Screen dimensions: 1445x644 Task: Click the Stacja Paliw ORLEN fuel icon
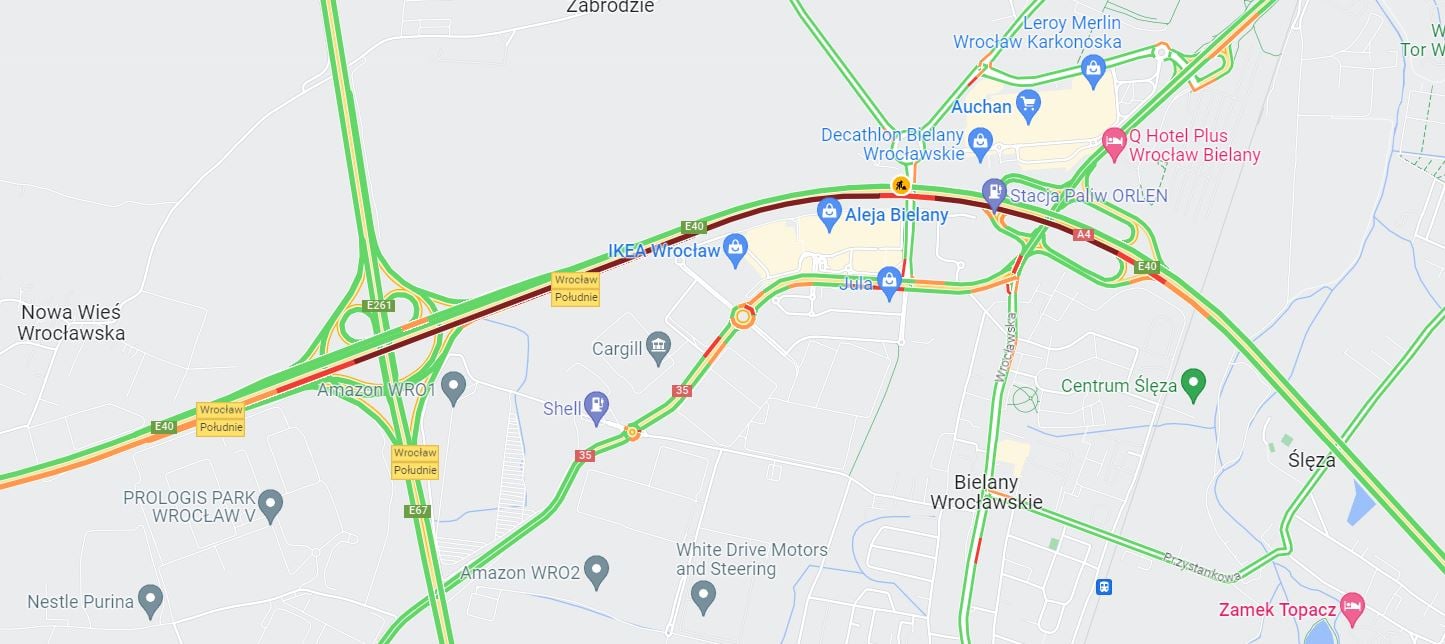click(x=993, y=192)
